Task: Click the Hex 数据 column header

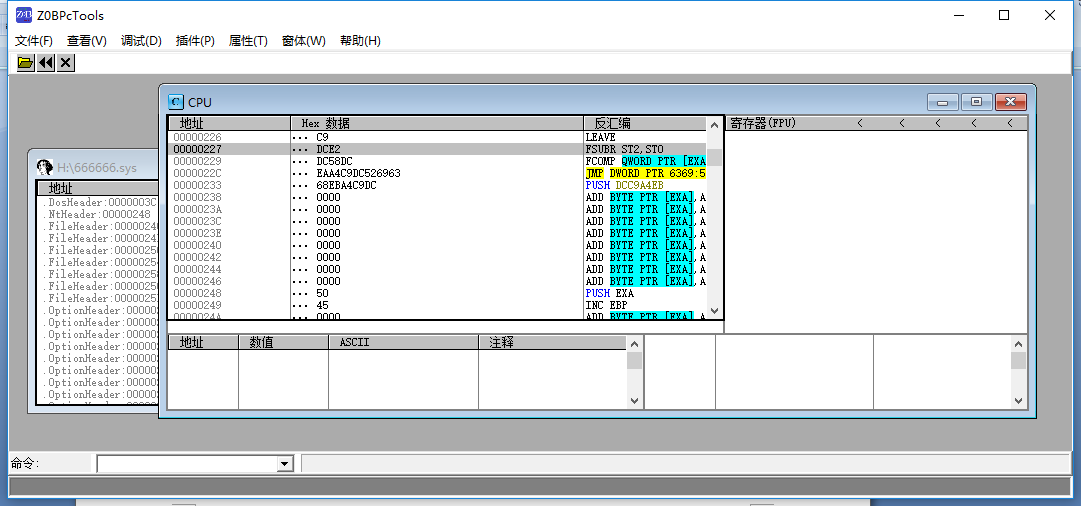Action: coord(437,123)
